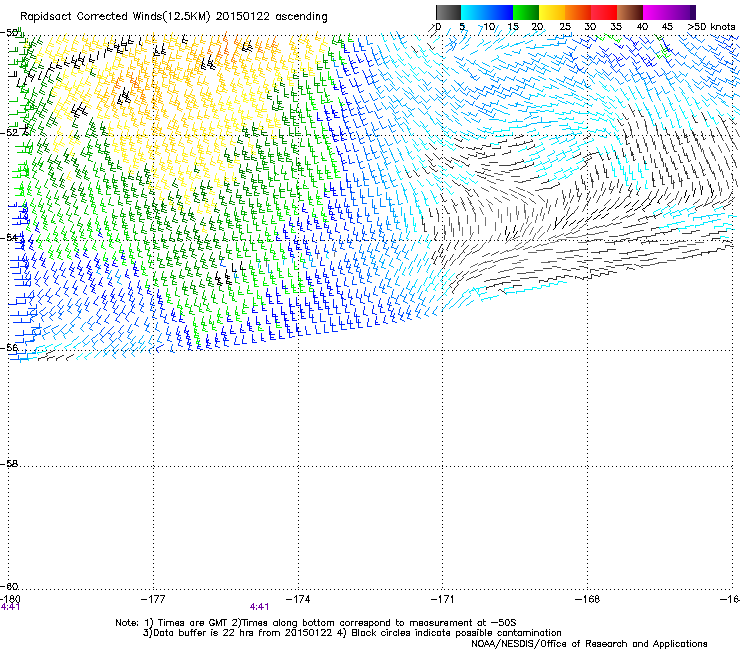Image resolution: width=740 pixels, height=650 pixels.
Task: Click the legend label '40'
Action: [x=642, y=26]
